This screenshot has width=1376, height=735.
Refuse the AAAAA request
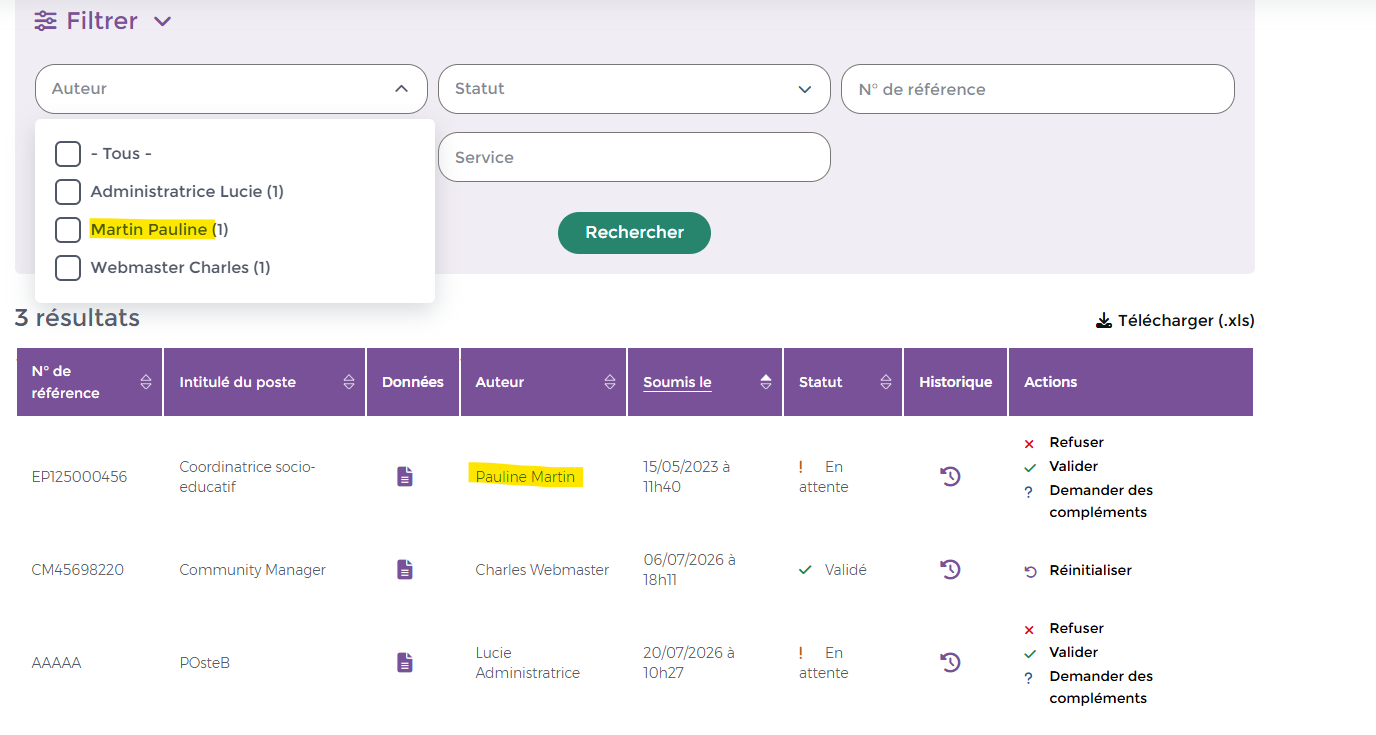click(x=1076, y=628)
